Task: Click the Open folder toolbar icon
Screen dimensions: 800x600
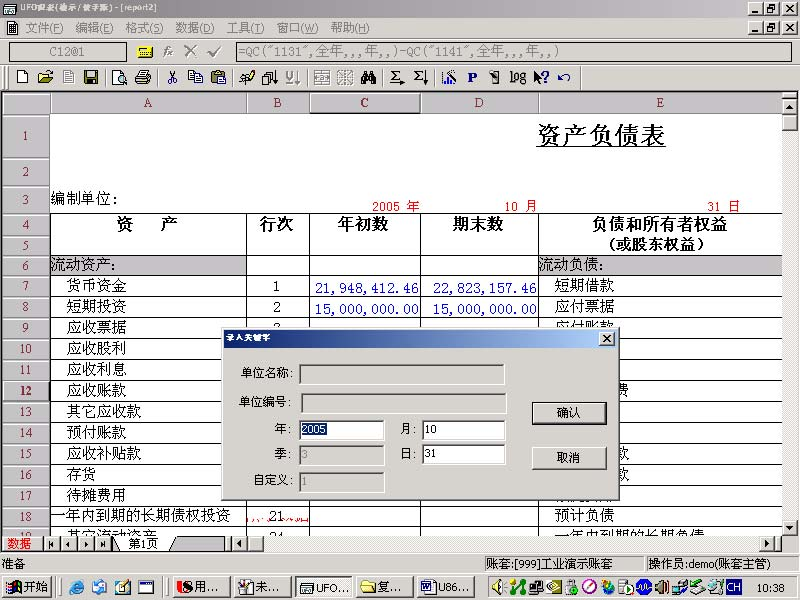Action: (45, 77)
